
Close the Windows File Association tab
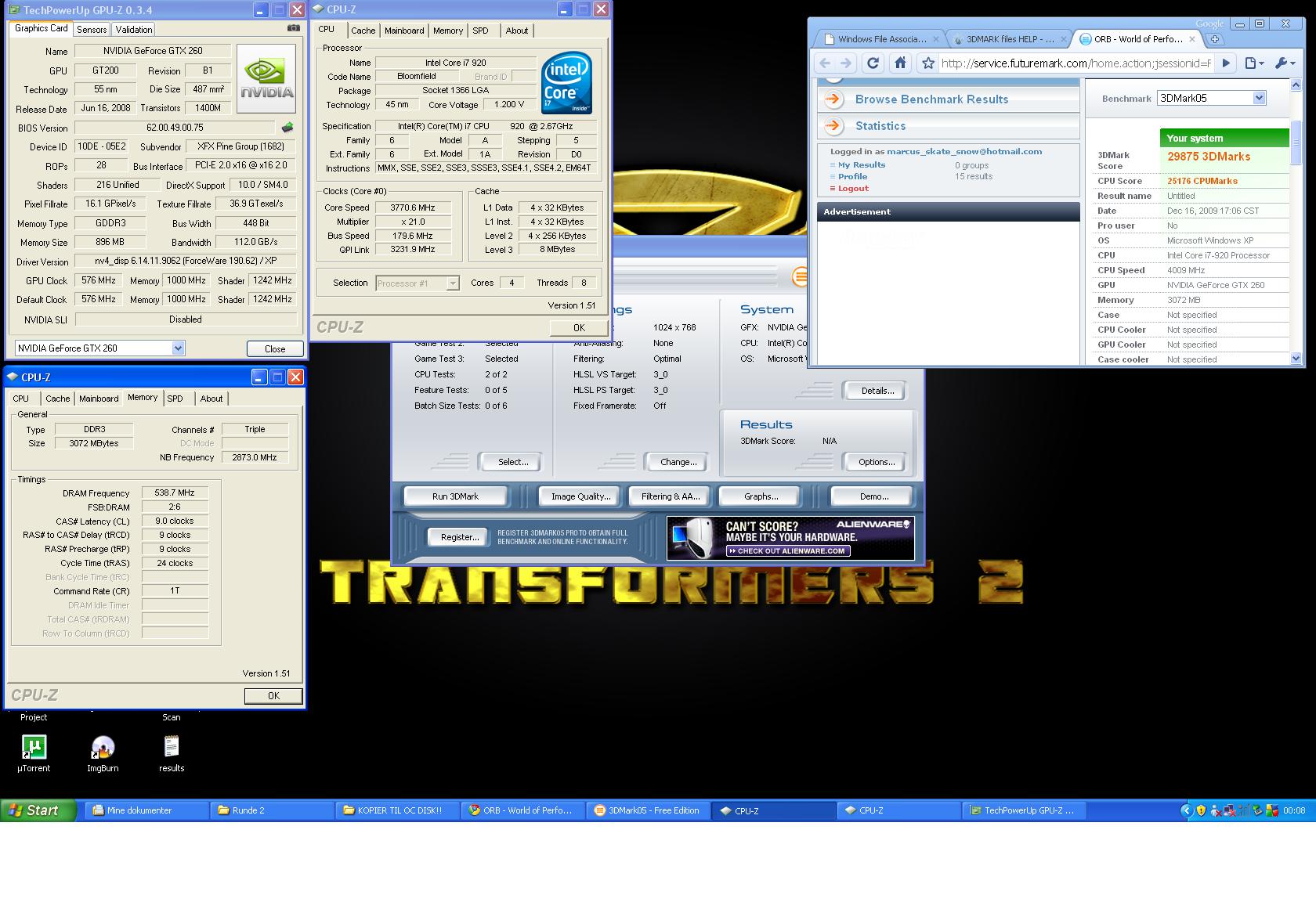(x=935, y=39)
